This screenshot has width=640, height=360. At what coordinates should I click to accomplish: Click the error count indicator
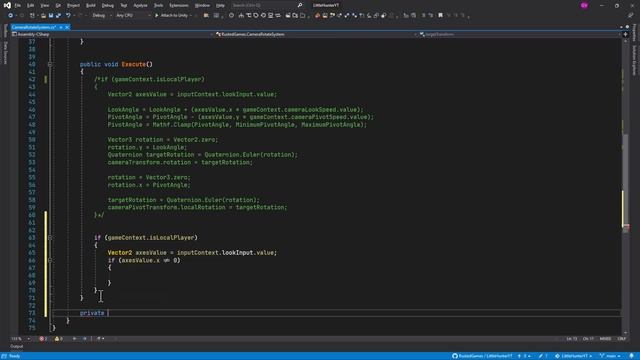43,339
